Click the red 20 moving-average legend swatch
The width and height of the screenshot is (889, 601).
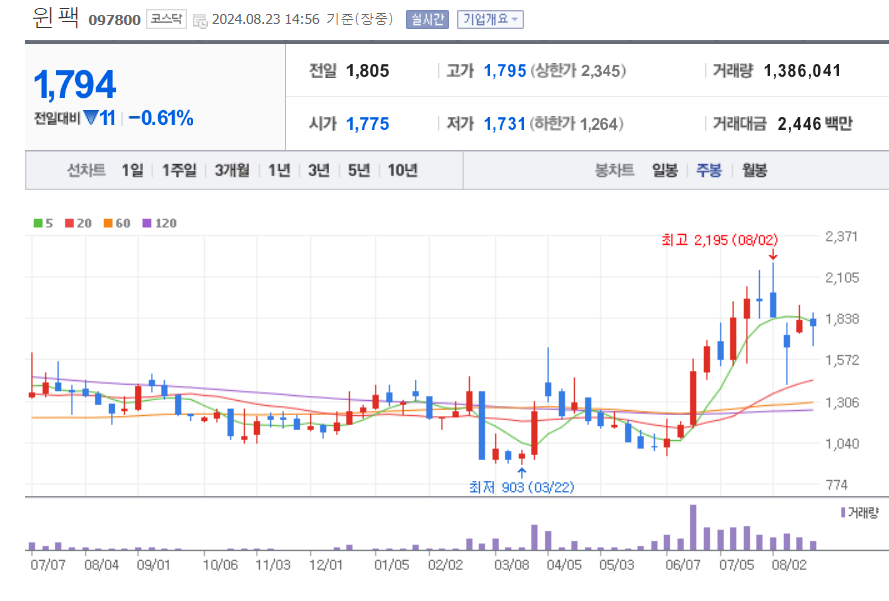click(x=69, y=223)
